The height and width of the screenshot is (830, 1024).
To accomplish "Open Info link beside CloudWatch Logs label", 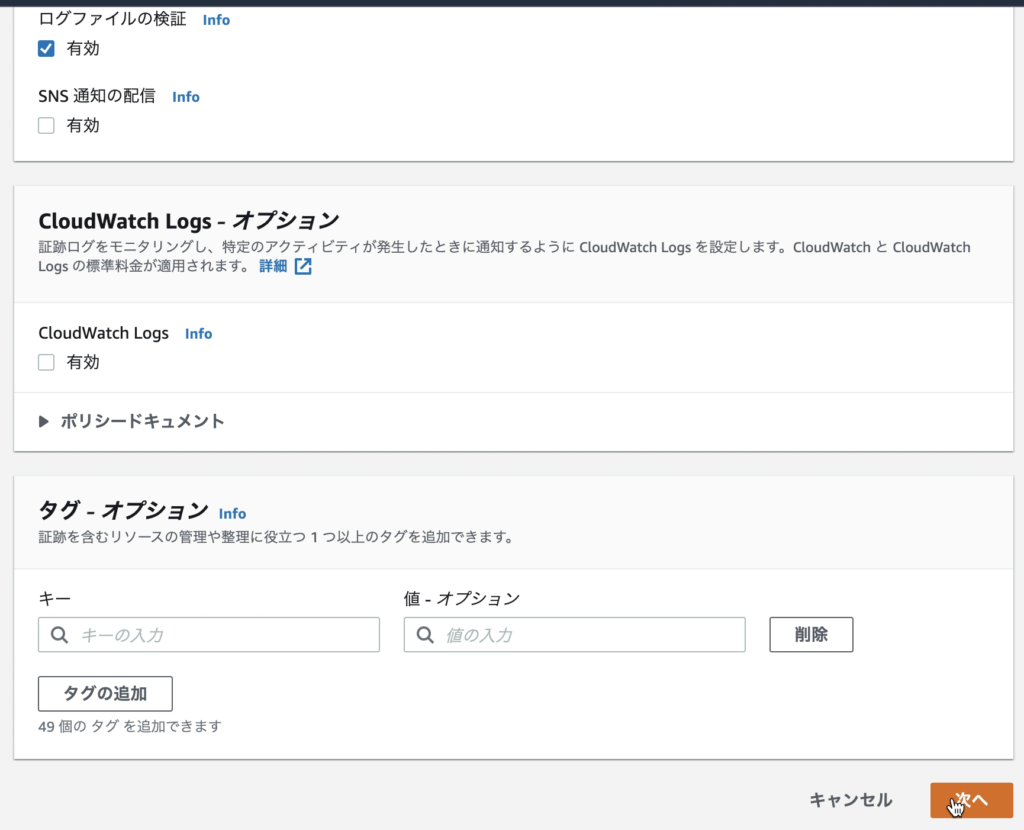I will tap(199, 334).
